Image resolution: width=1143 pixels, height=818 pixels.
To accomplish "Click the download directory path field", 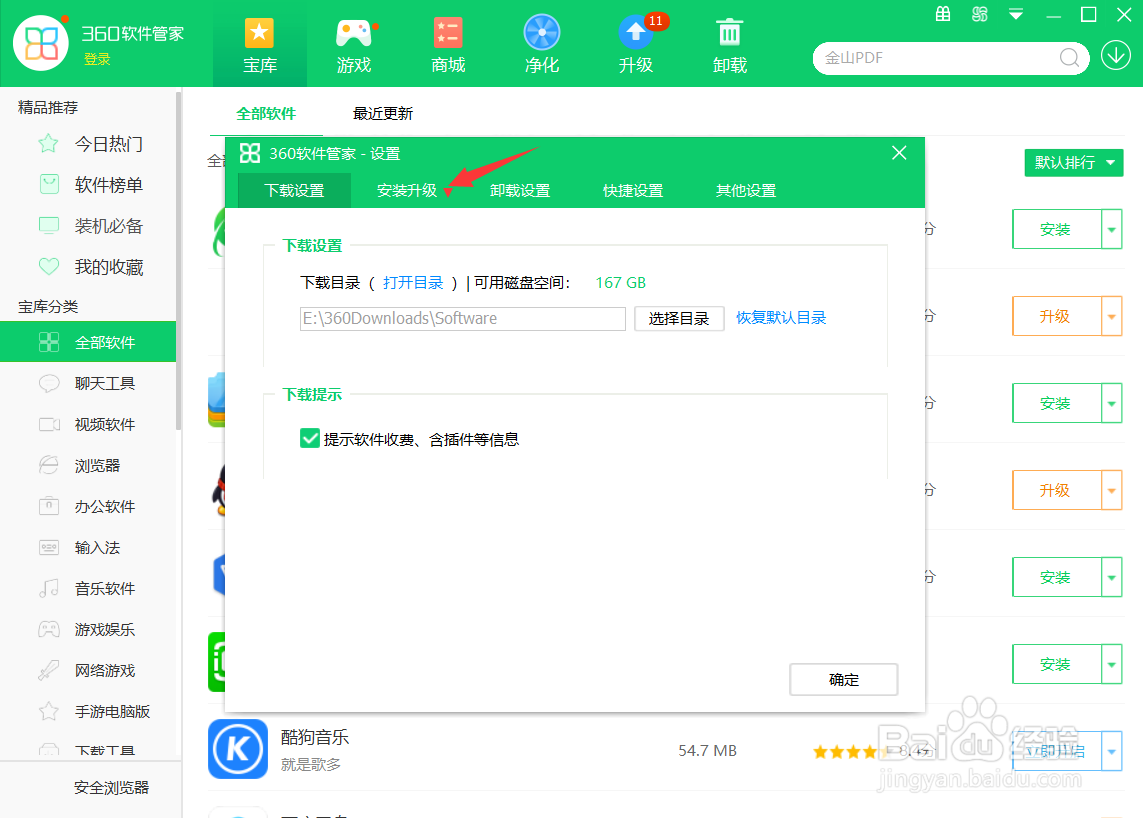I will [463, 319].
